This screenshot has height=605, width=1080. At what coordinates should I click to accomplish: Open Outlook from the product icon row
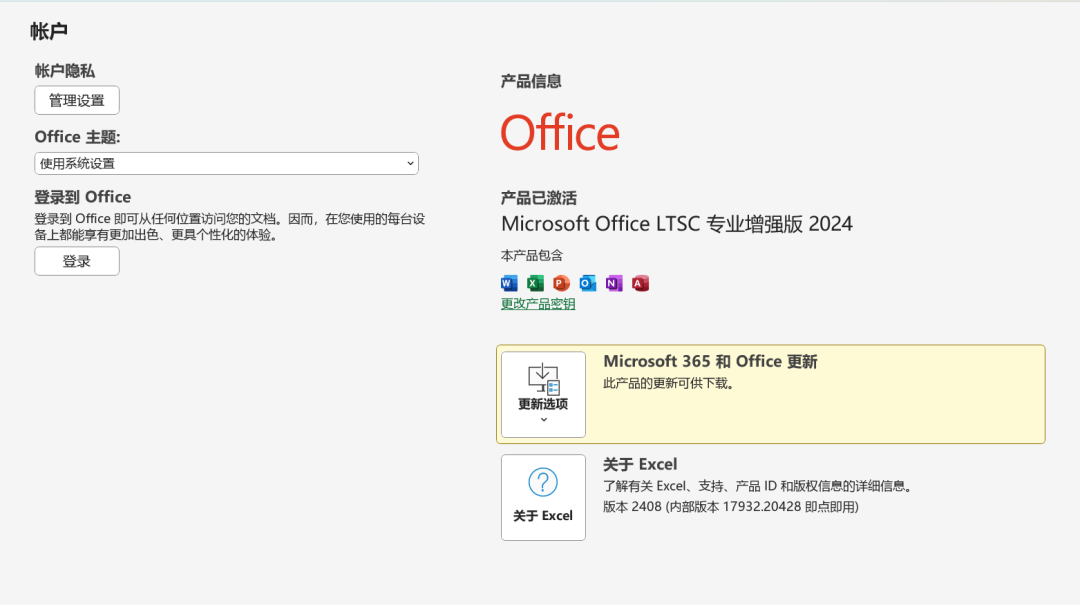(x=587, y=283)
